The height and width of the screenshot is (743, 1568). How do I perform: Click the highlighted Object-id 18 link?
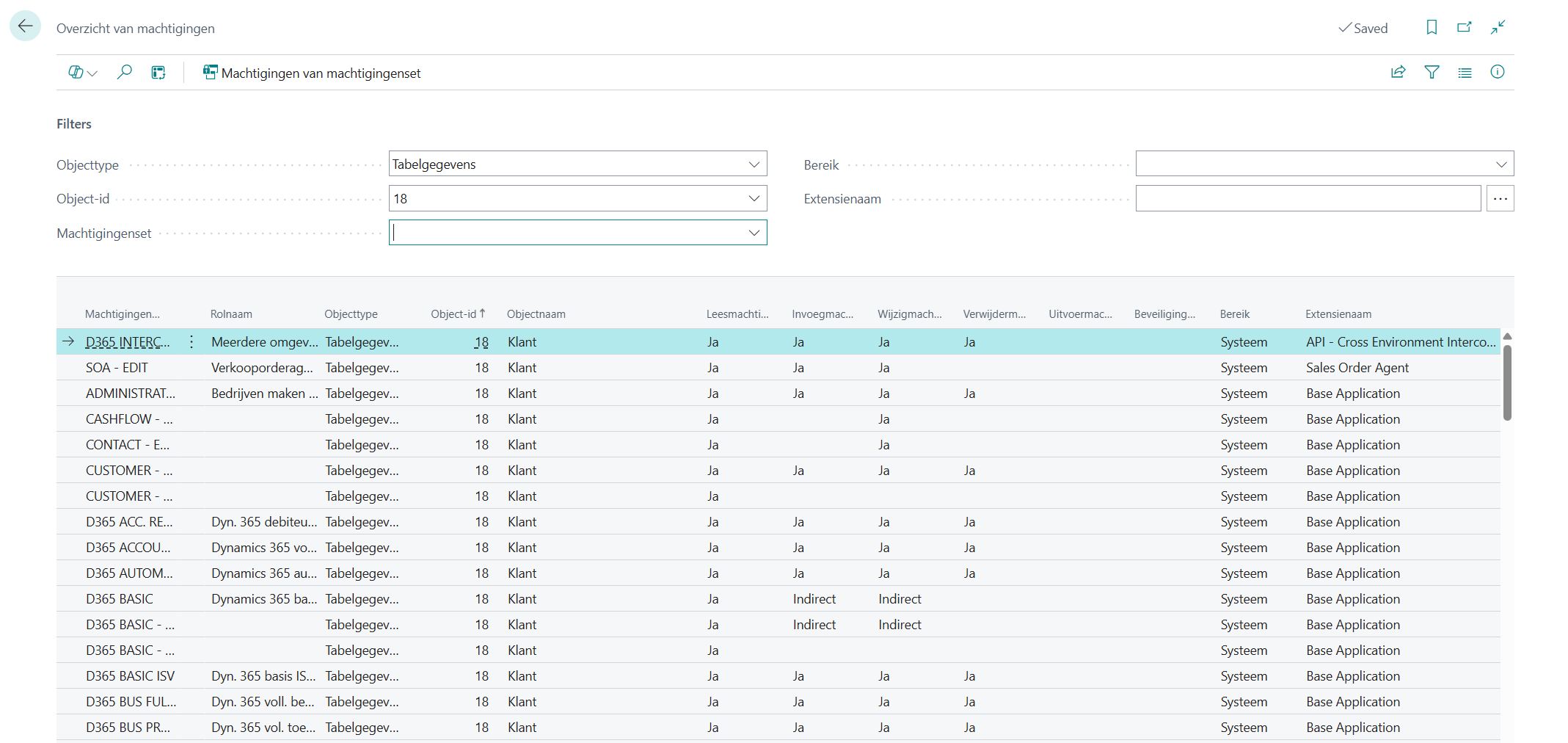coord(481,341)
